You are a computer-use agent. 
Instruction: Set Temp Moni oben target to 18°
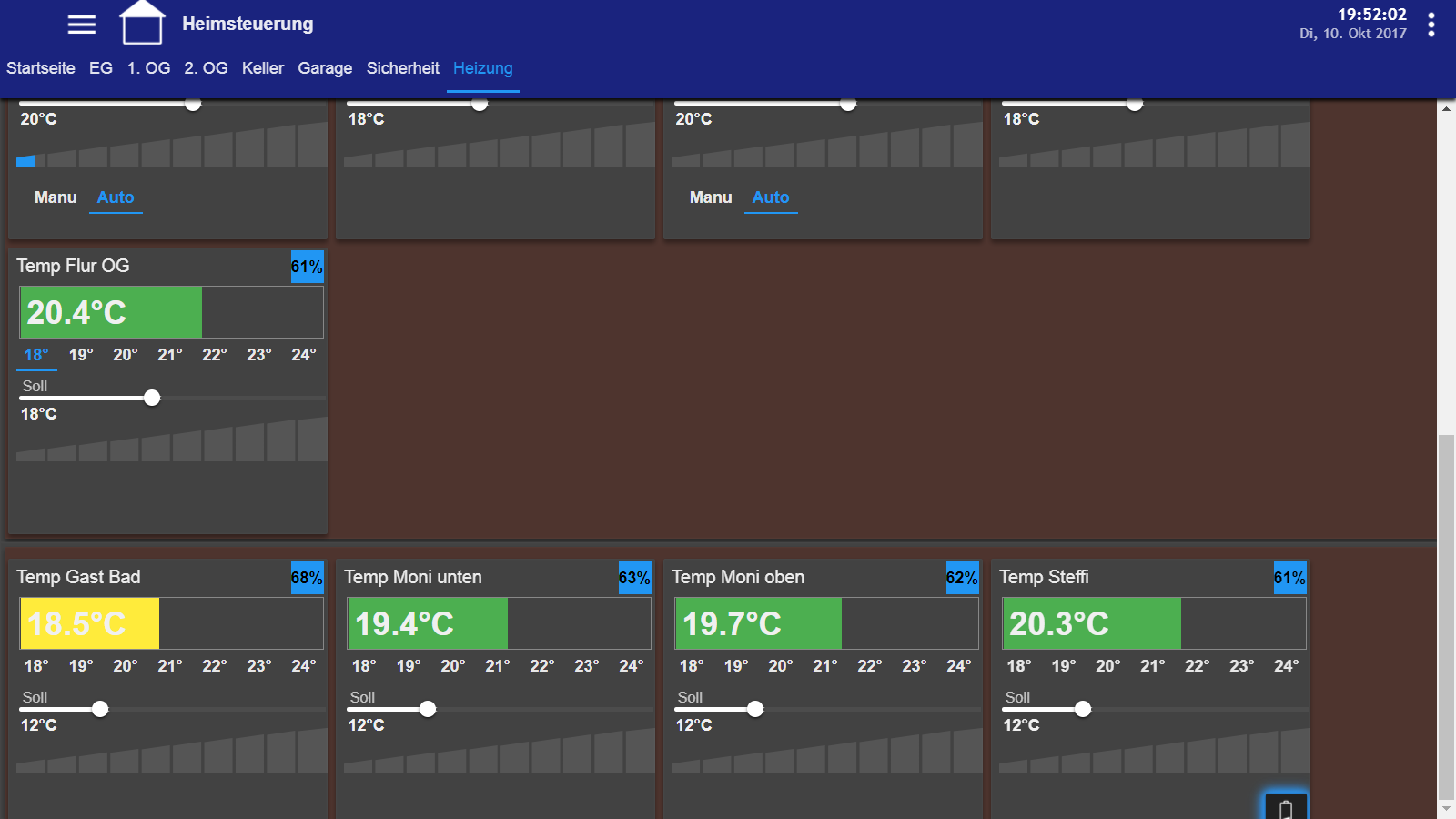[x=692, y=666]
